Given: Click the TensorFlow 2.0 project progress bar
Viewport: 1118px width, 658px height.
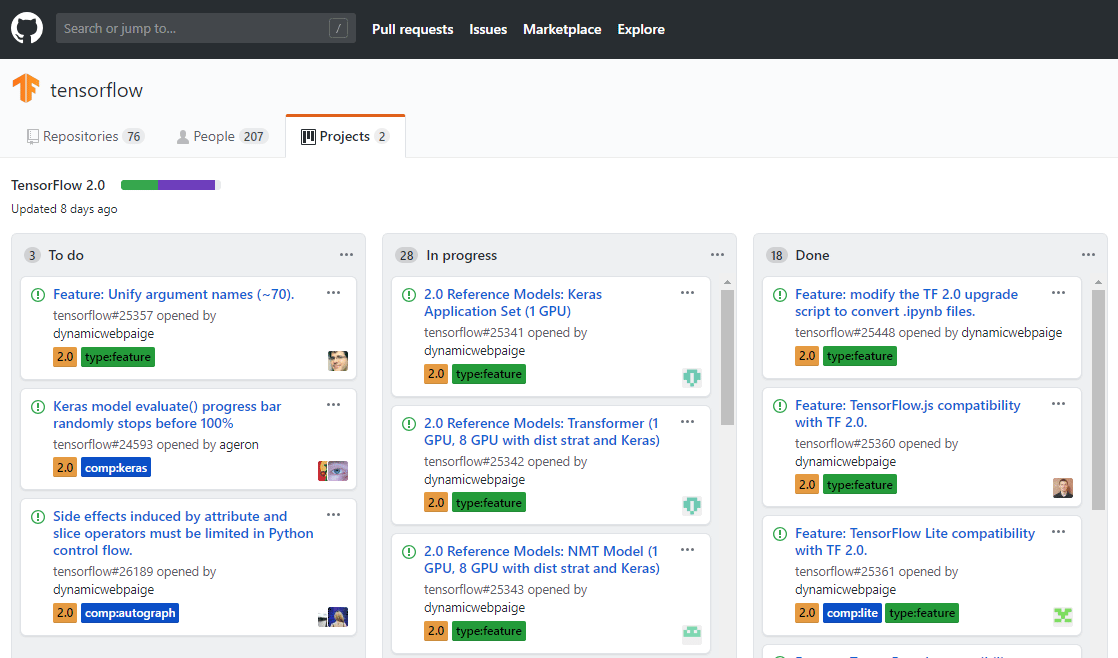Looking at the screenshot, I should [170, 185].
